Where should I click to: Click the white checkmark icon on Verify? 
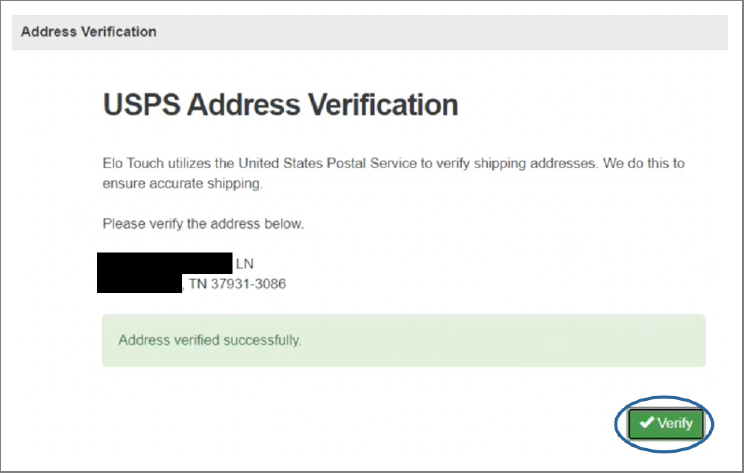647,422
